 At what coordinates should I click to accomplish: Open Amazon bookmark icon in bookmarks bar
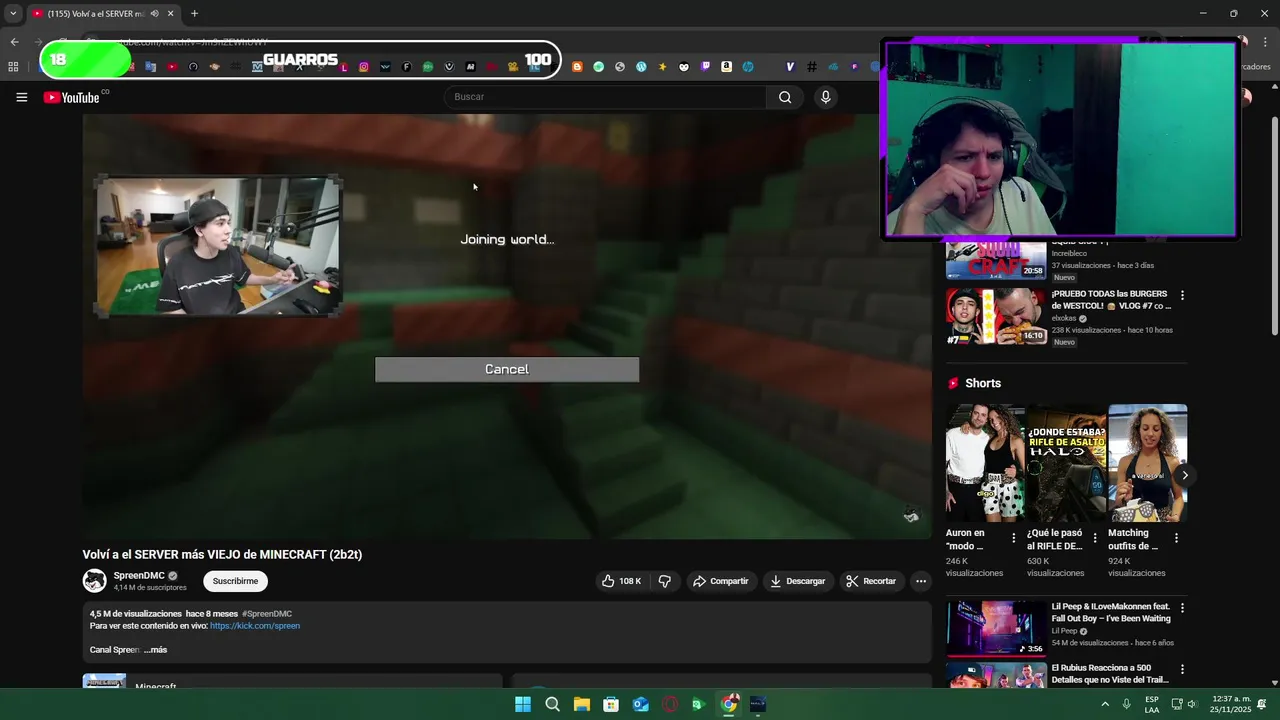point(726,67)
